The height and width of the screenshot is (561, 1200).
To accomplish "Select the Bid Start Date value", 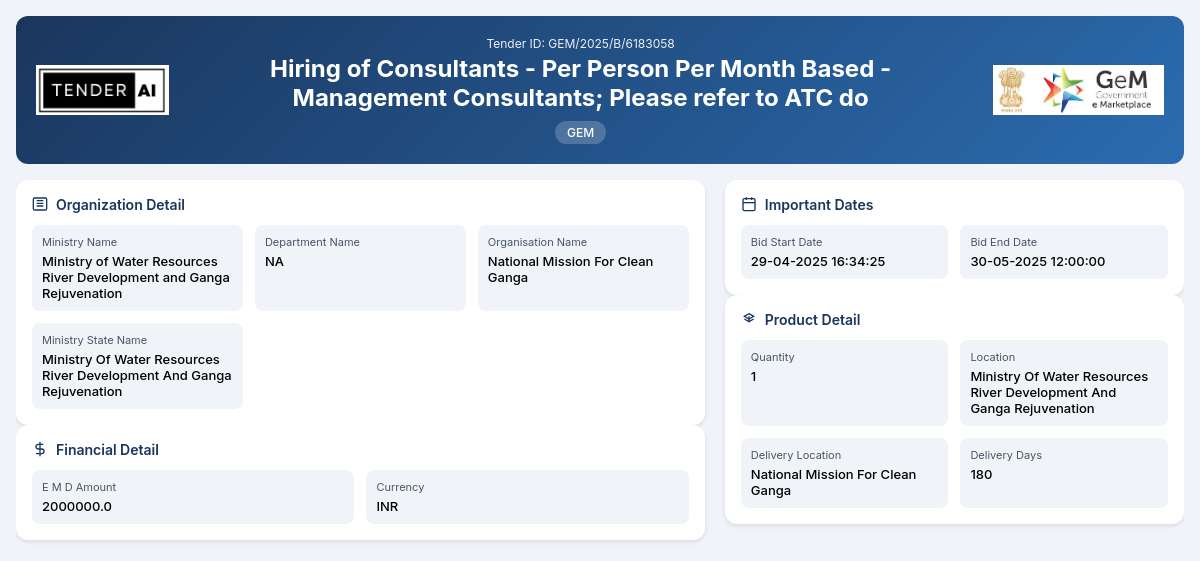I will 818,262.
